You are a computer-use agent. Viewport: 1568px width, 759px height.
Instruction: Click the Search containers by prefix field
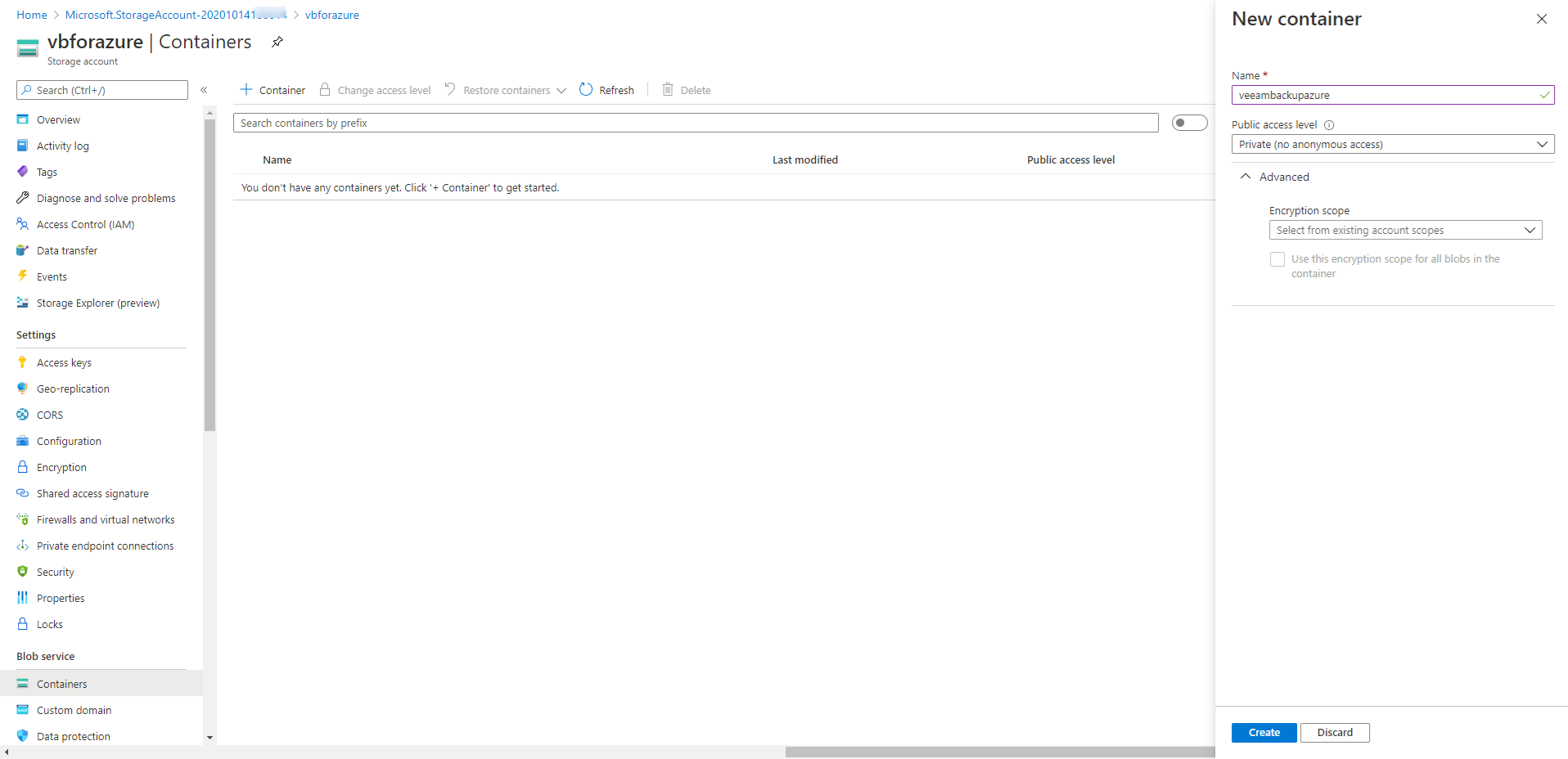(x=696, y=123)
